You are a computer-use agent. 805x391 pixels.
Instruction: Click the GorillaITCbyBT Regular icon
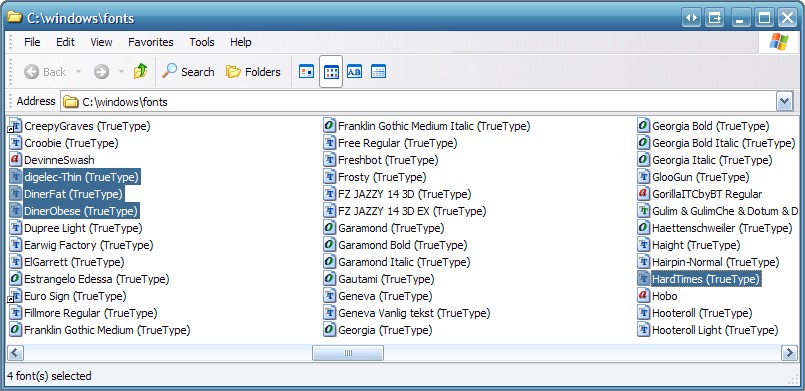(643, 194)
